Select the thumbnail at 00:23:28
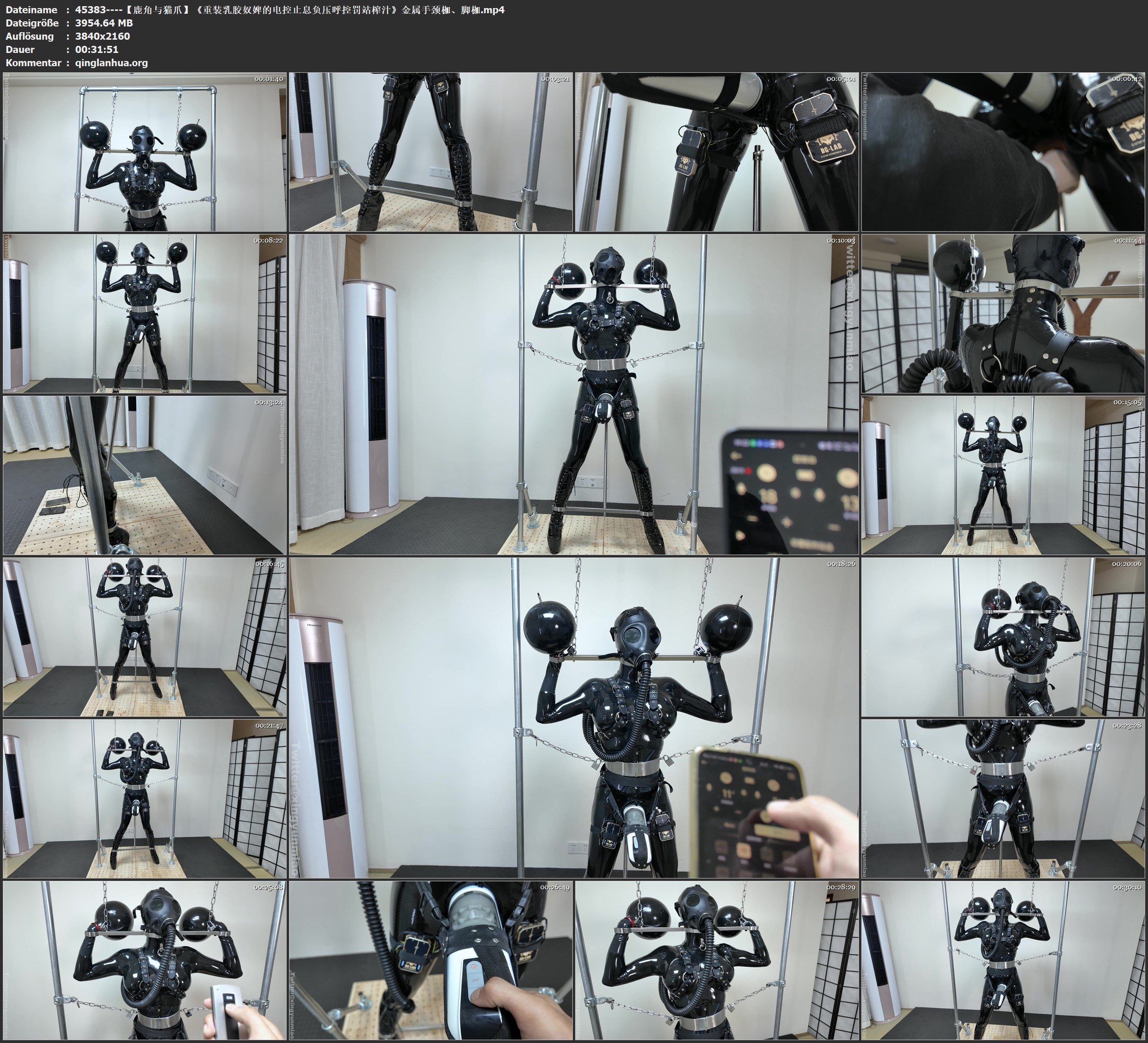The height and width of the screenshot is (1043, 1148). tap(1003, 798)
